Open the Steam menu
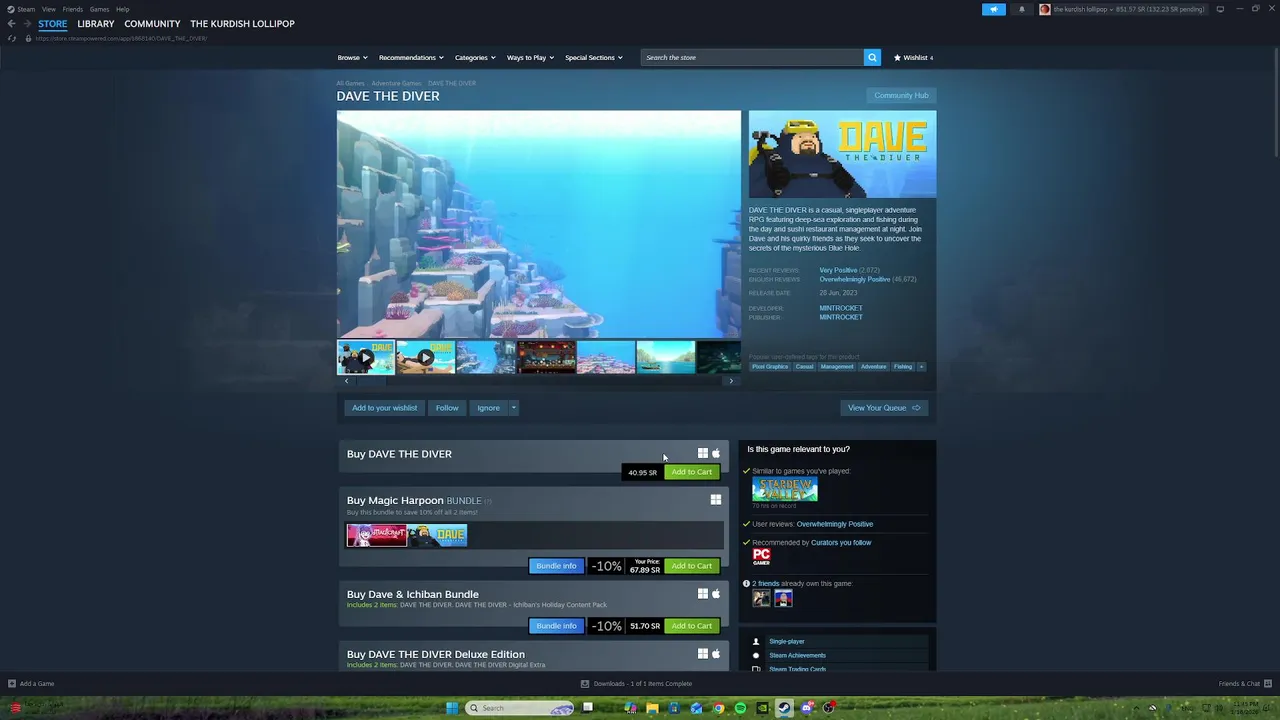 coord(26,9)
